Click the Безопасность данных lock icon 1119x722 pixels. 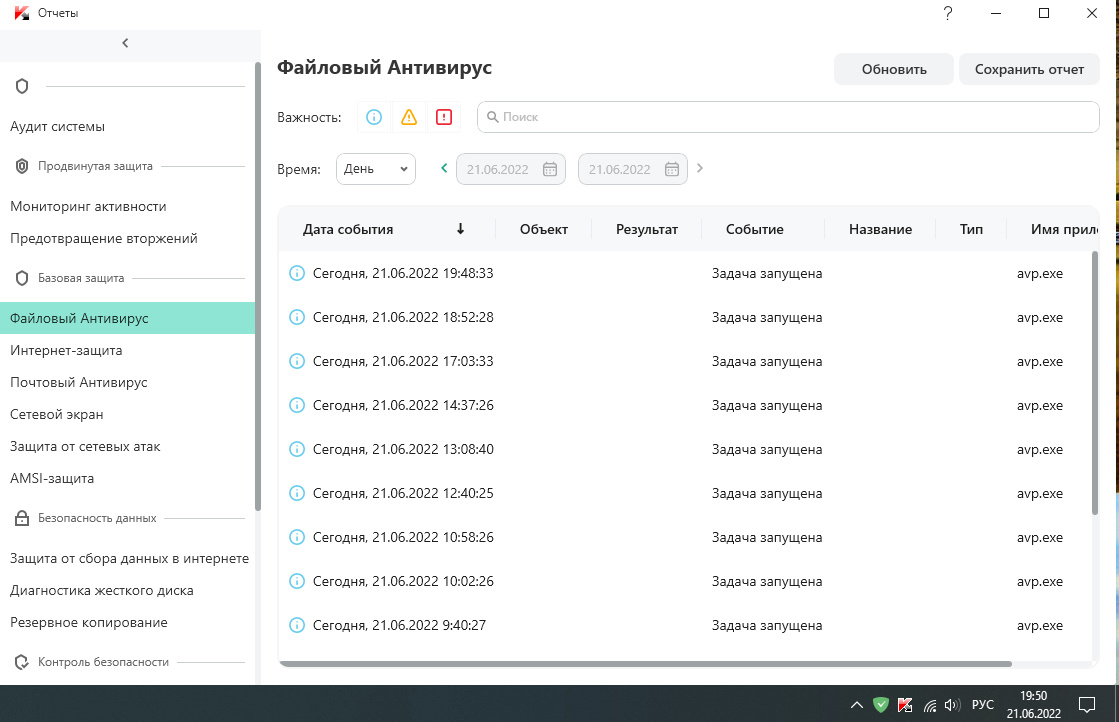(x=22, y=519)
